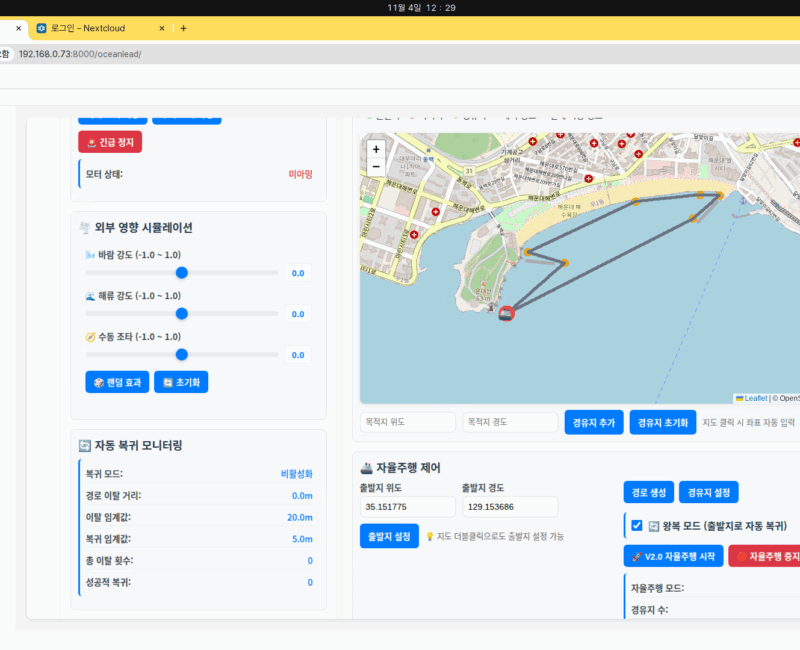Uncheck the 왕복 모드 checkbox
Image resolution: width=800 pixels, height=650 pixels.
tap(636, 525)
